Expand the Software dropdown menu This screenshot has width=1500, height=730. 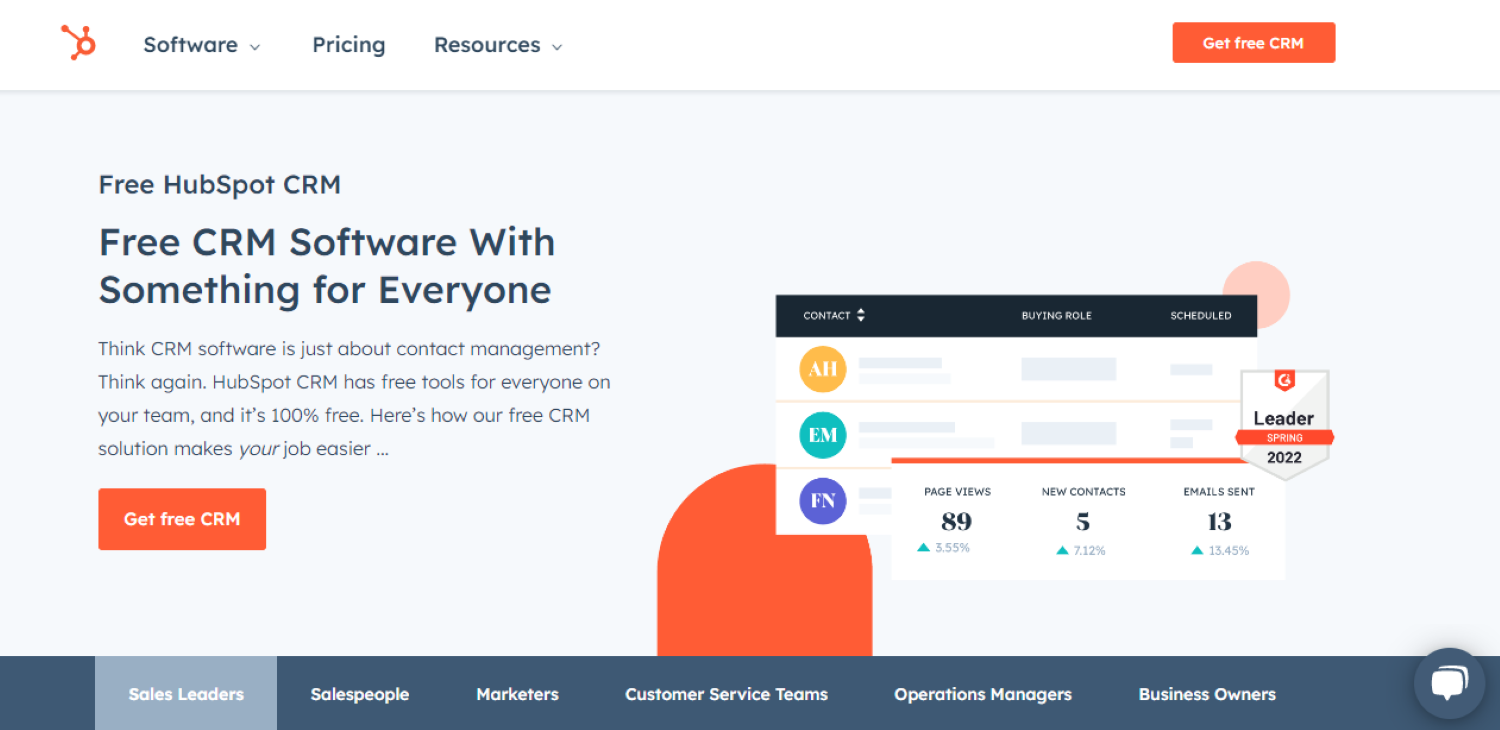202,45
